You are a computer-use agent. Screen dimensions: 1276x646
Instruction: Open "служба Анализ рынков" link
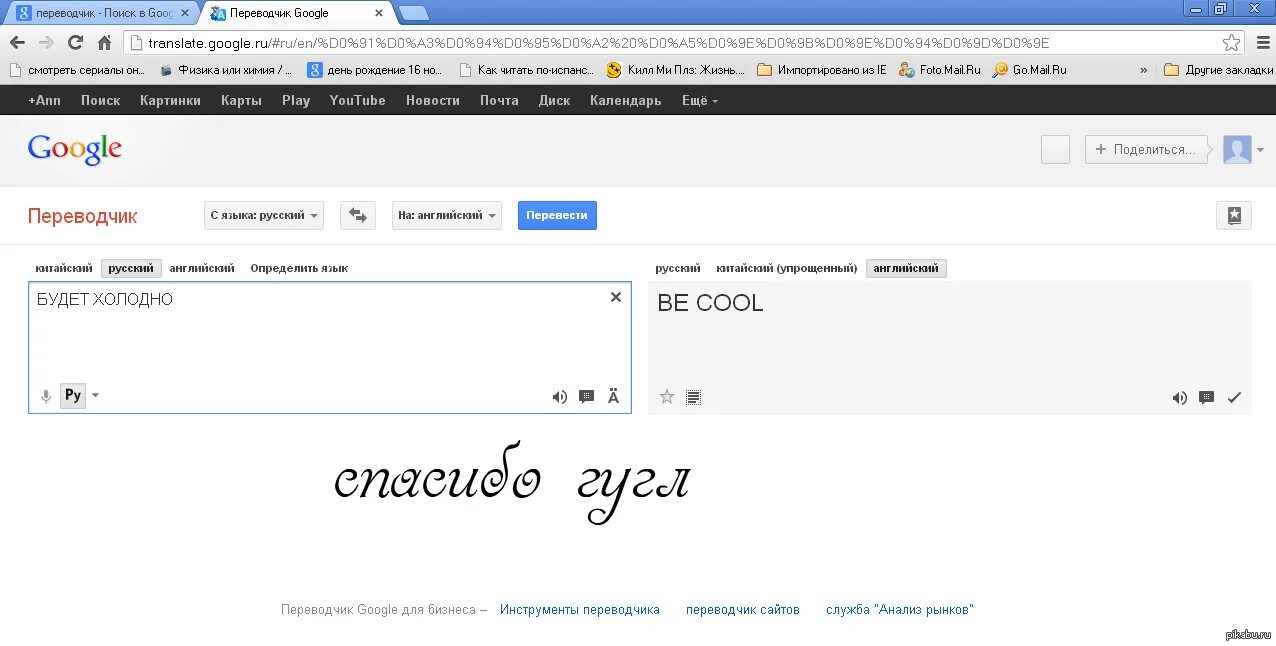coord(900,609)
